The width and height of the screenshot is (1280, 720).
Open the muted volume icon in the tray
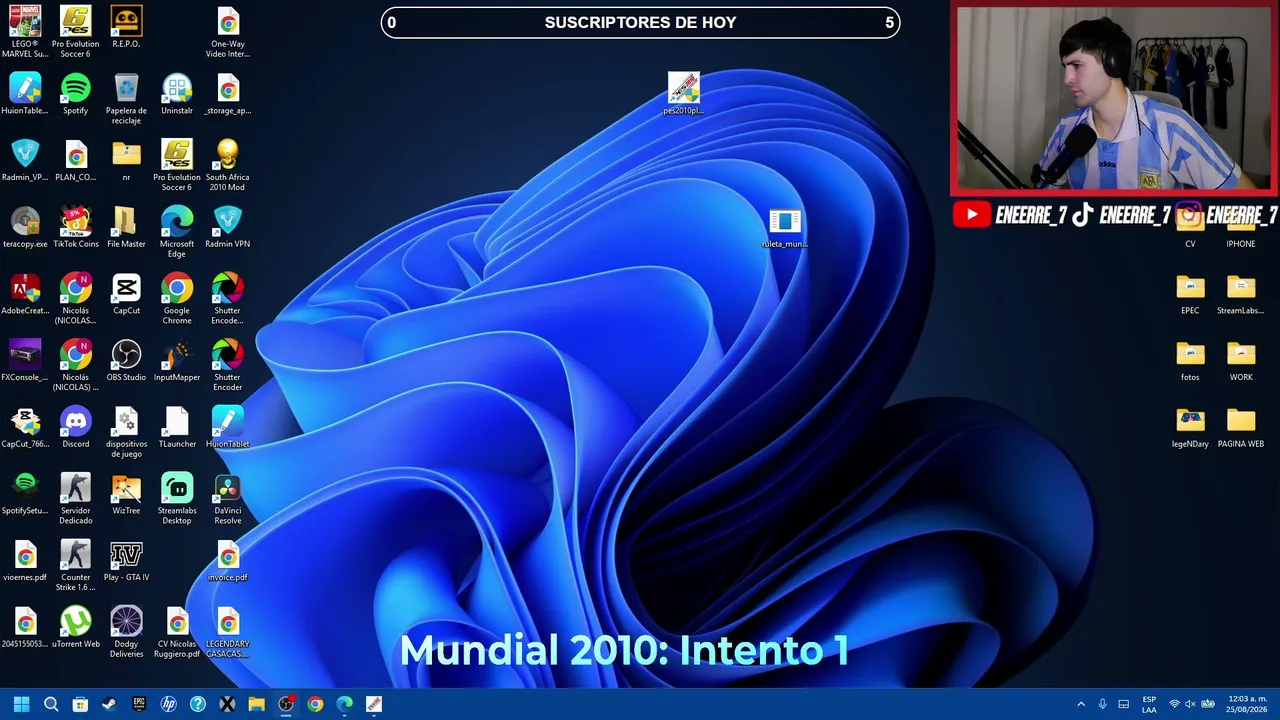click(x=1190, y=704)
